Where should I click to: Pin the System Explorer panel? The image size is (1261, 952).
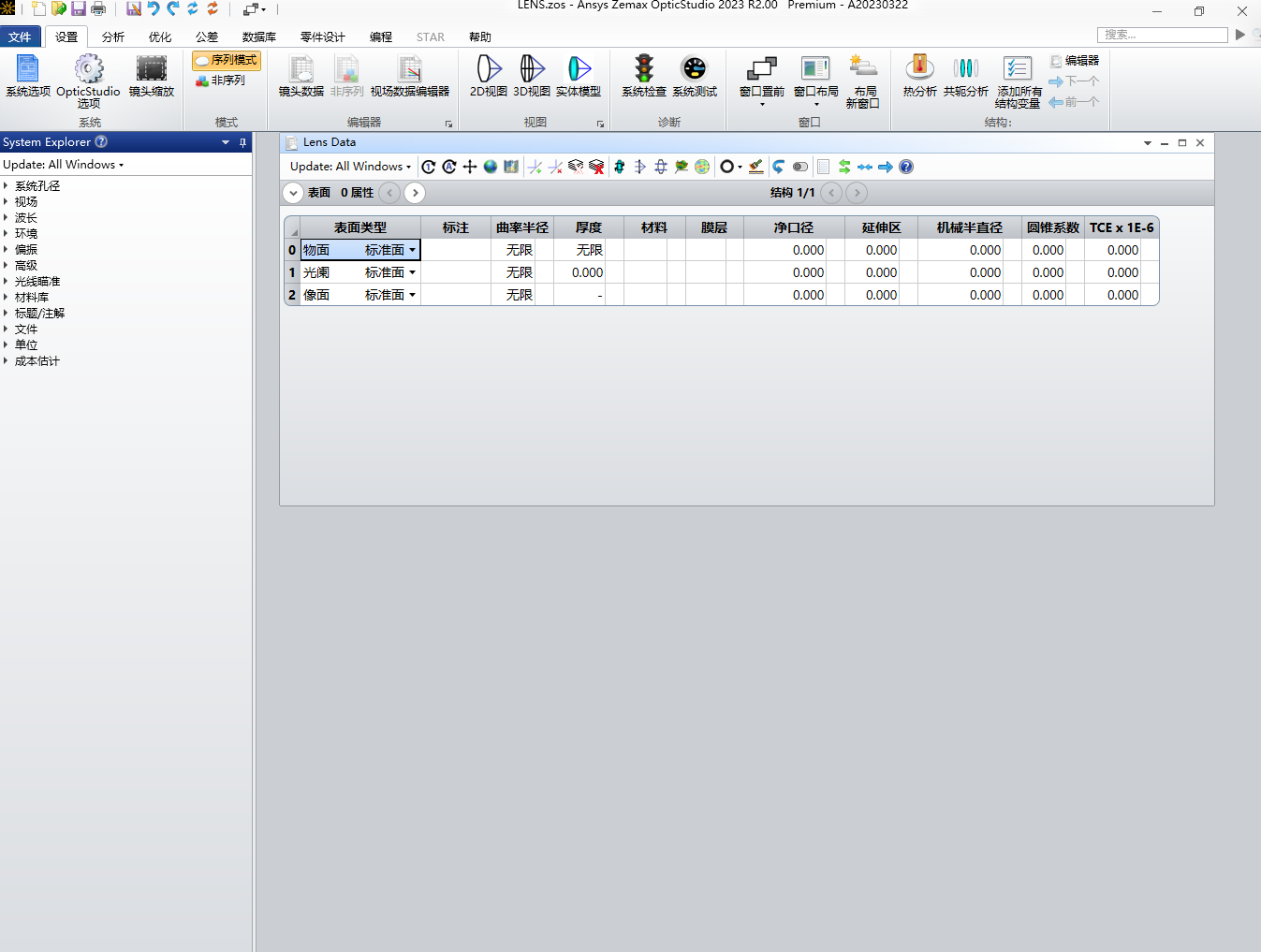click(x=242, y=142)
